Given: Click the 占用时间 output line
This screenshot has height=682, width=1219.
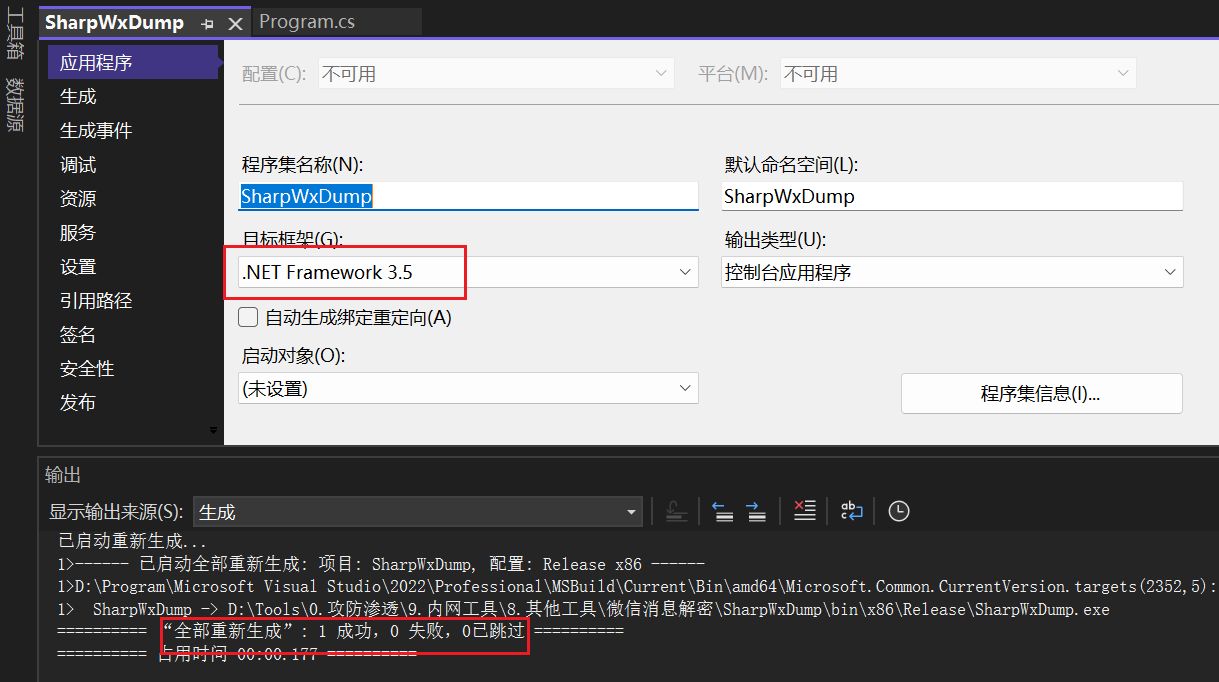Looking at the screenshot, I should pyautogui.click(x=237, y=654).
